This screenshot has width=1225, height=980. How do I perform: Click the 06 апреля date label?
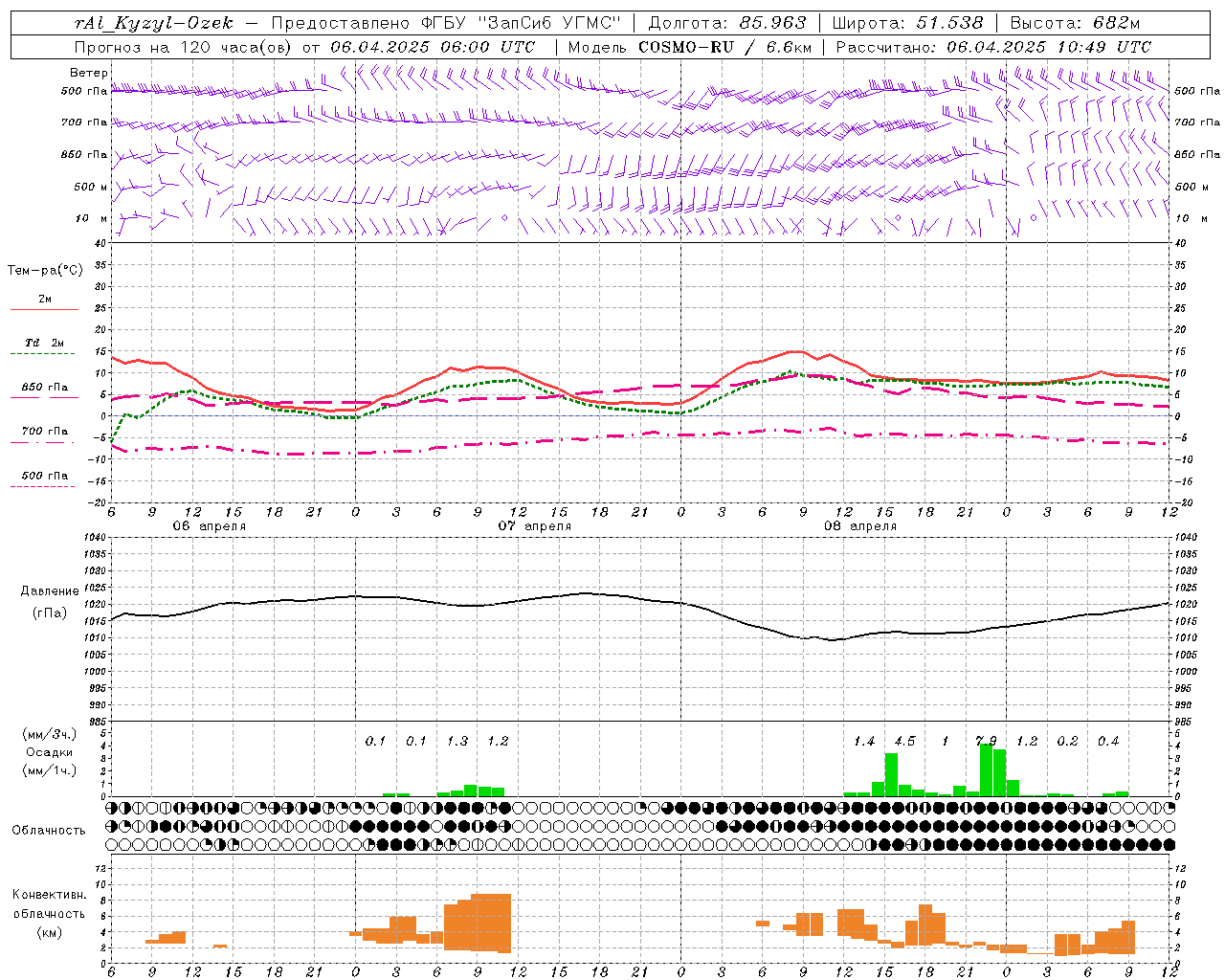pos(209,526)
